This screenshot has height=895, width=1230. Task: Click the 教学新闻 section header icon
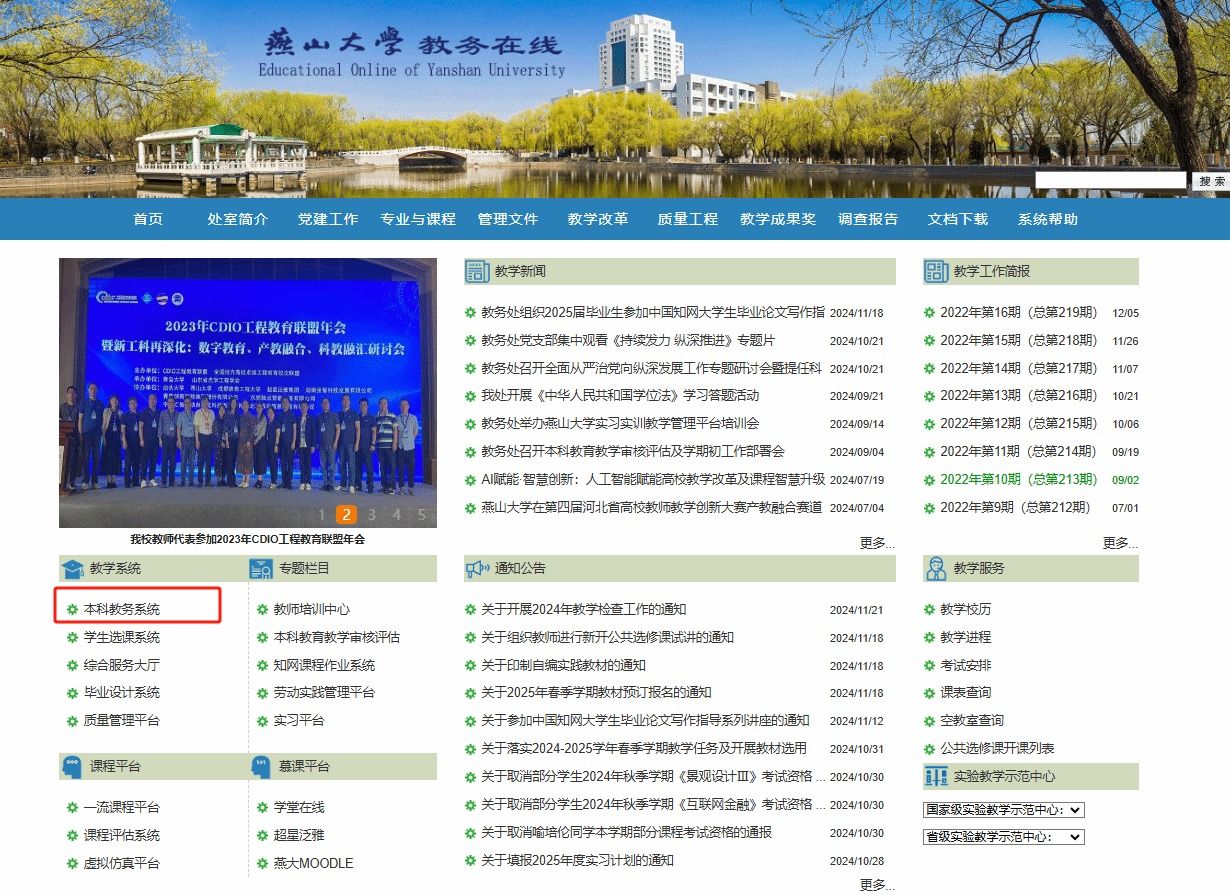click(476, 271)
